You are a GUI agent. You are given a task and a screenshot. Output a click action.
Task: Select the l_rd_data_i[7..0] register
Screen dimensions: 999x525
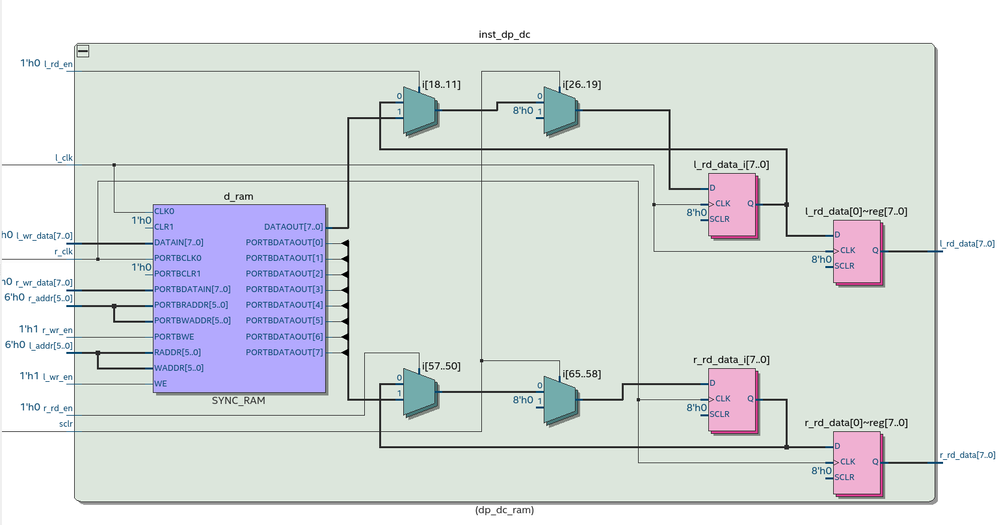pyautogui.click(x=733, y=205)
